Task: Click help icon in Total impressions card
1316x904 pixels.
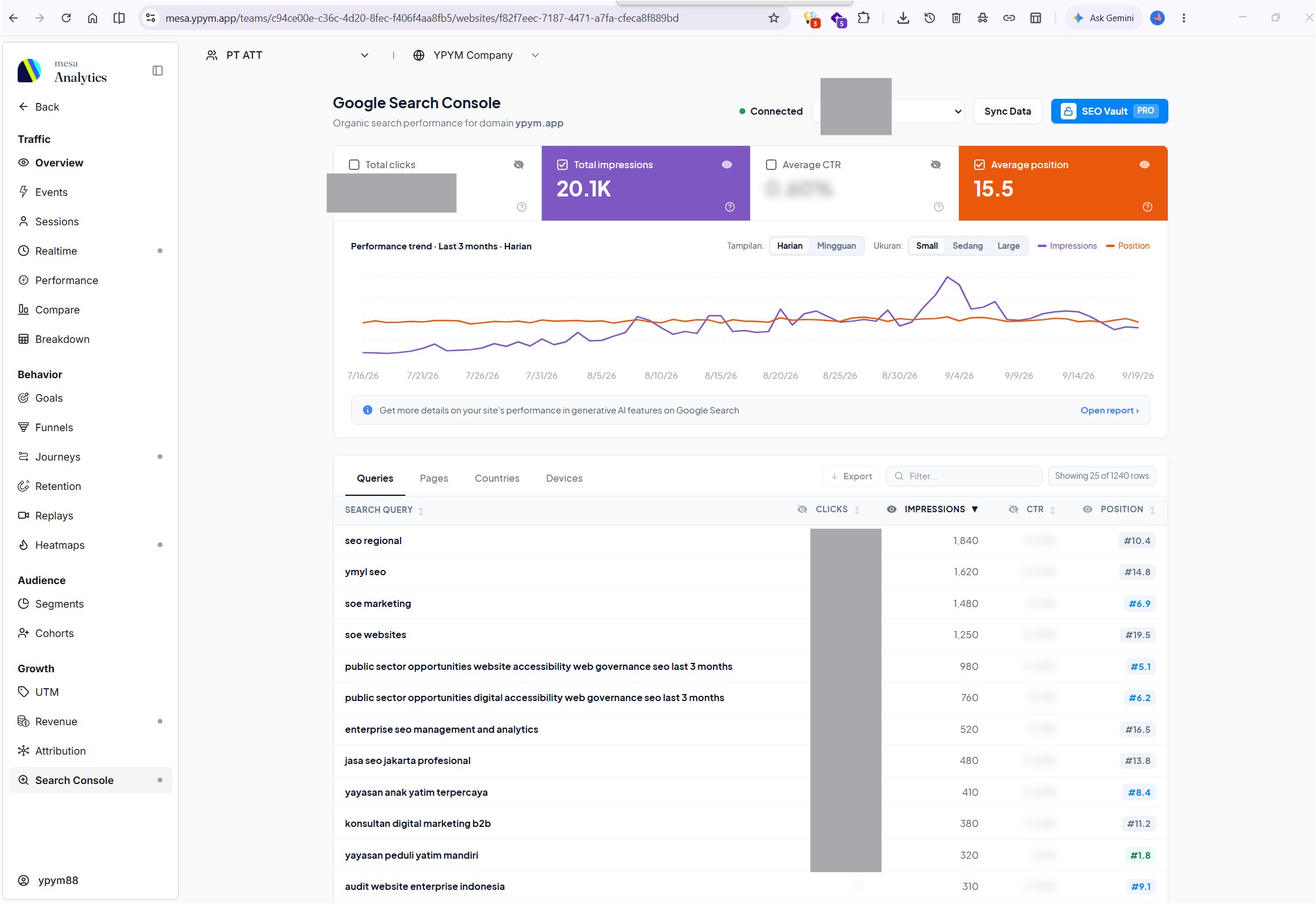Action: coord(729,207)
